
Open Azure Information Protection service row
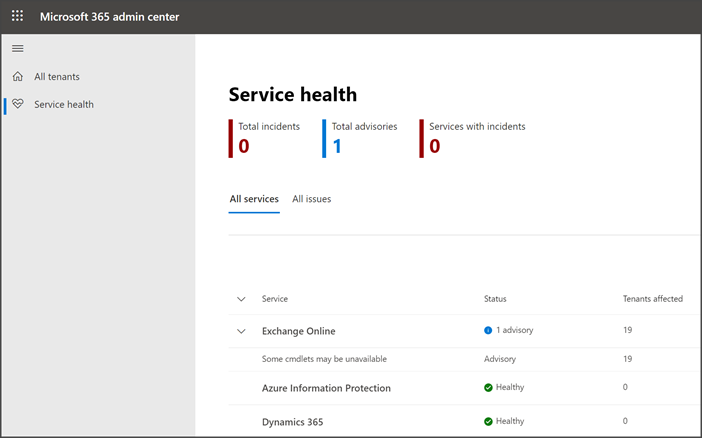326,388
